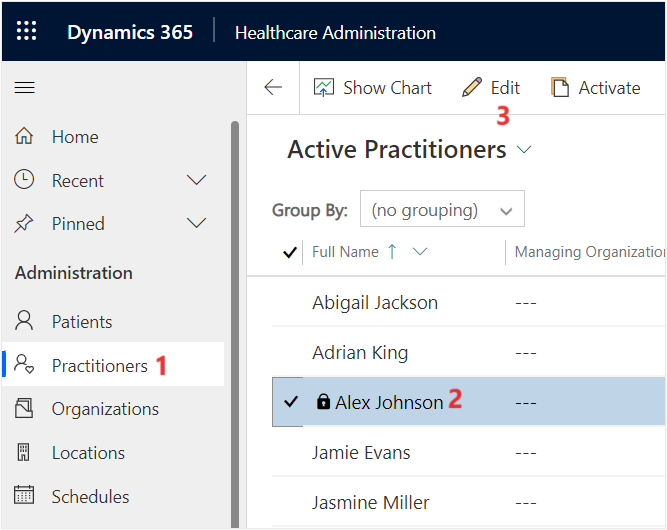Viewport: 667px width, 530px height.
Task: Open the Locations sidebar entry
Action: coord(88,453)
